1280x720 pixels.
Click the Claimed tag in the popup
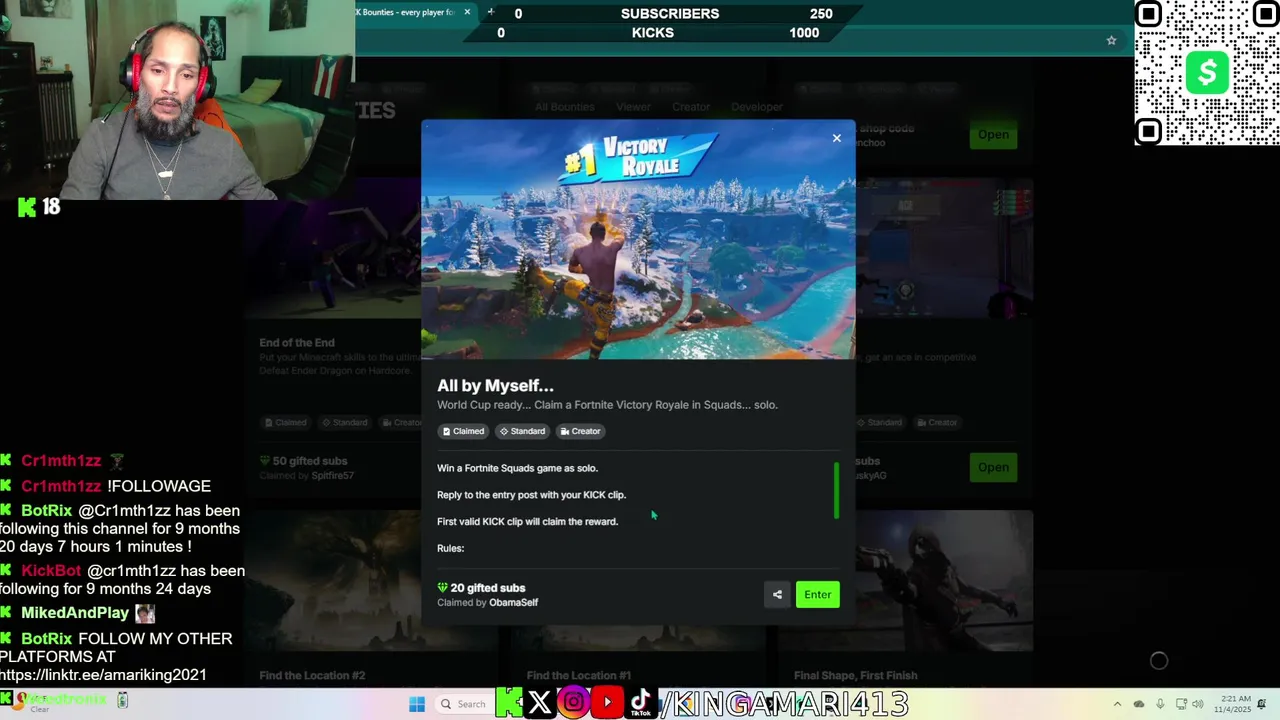[x=463, y=431]
